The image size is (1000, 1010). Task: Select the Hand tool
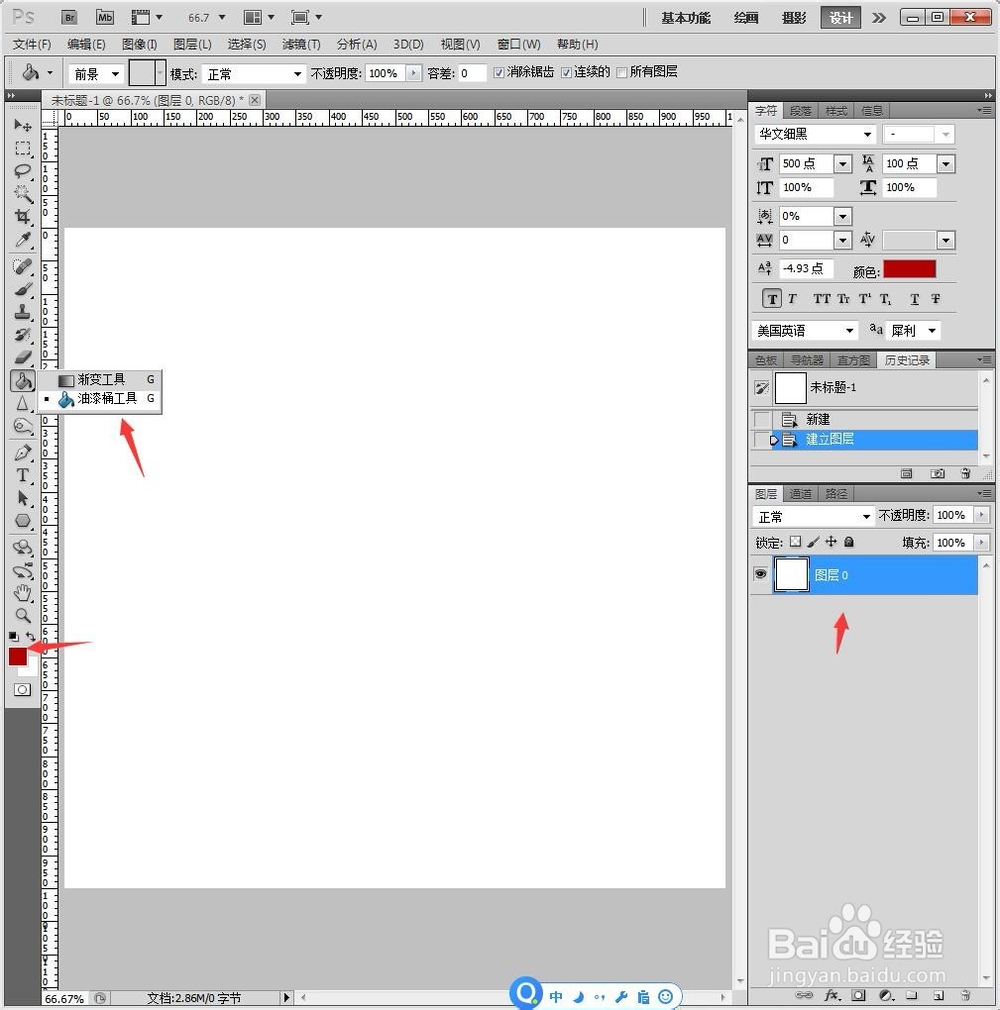(x=23, y=592)
